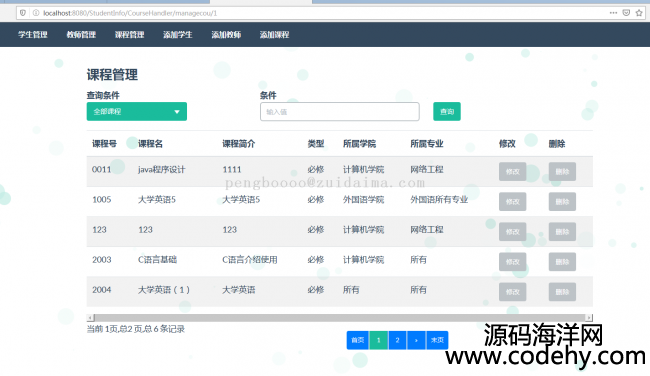Click the bookmark star icon in address bar

pos(639,13)
